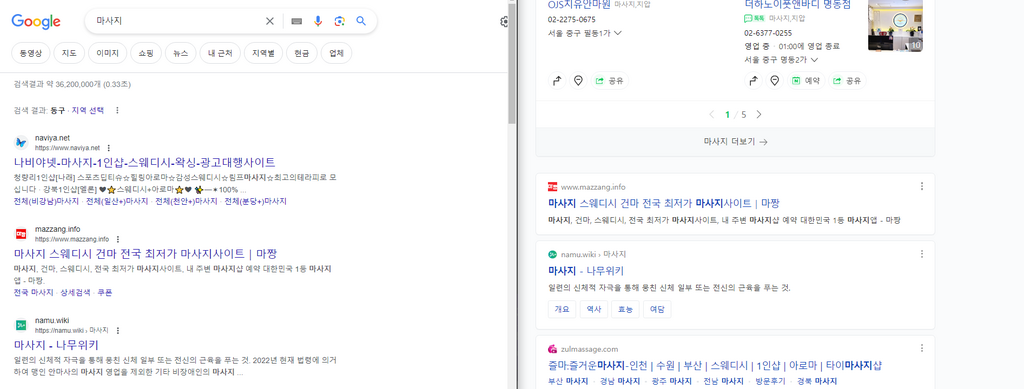
Task: Select the 업체 filter chip
Action: 336,54
